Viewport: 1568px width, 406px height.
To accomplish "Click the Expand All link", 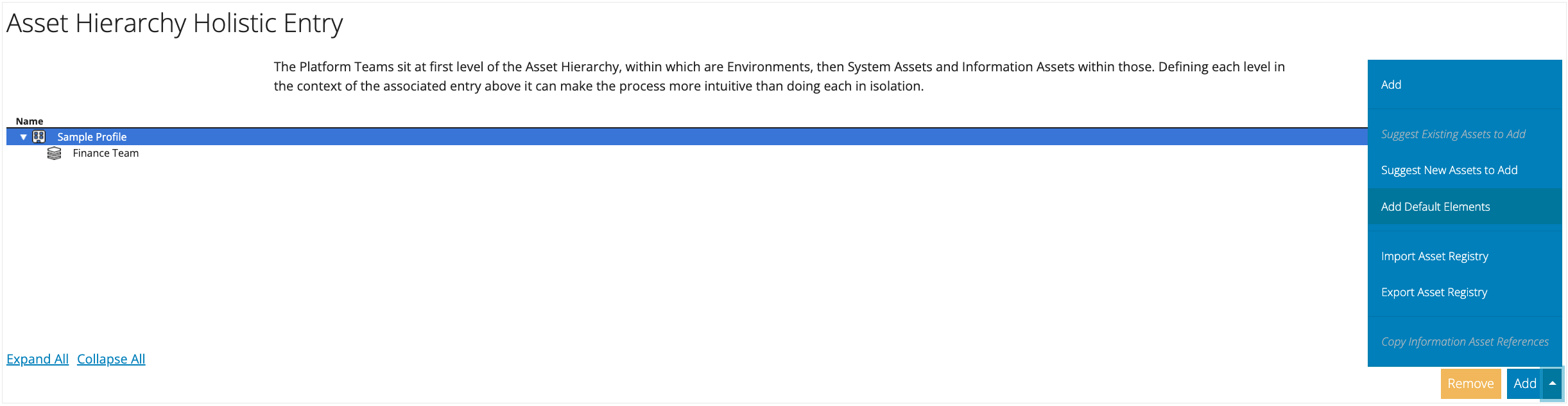I will click(x=37, y=359).
